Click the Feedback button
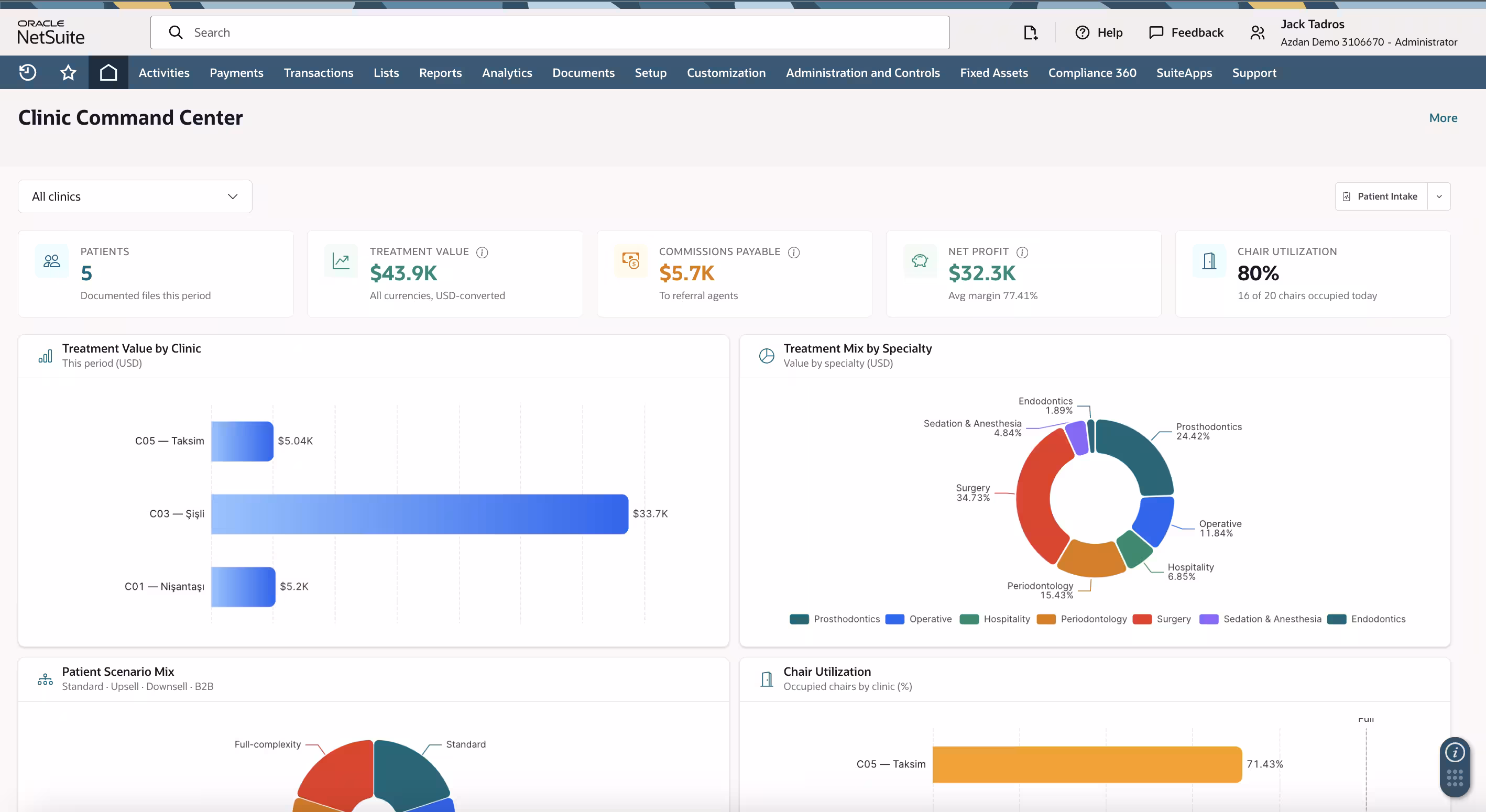1486x812 pixels. pos(1186,32)
